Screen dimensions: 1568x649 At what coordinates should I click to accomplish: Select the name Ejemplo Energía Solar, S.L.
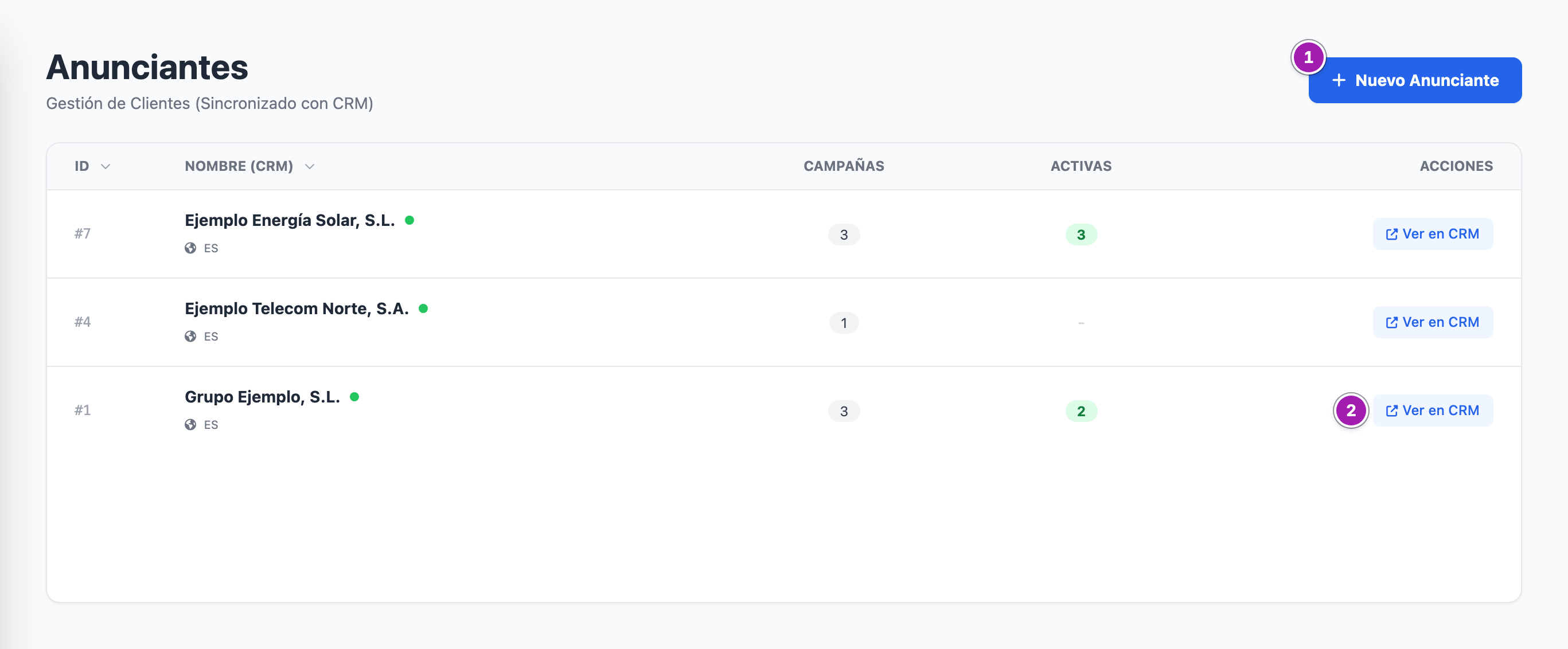tap(290, 220)
